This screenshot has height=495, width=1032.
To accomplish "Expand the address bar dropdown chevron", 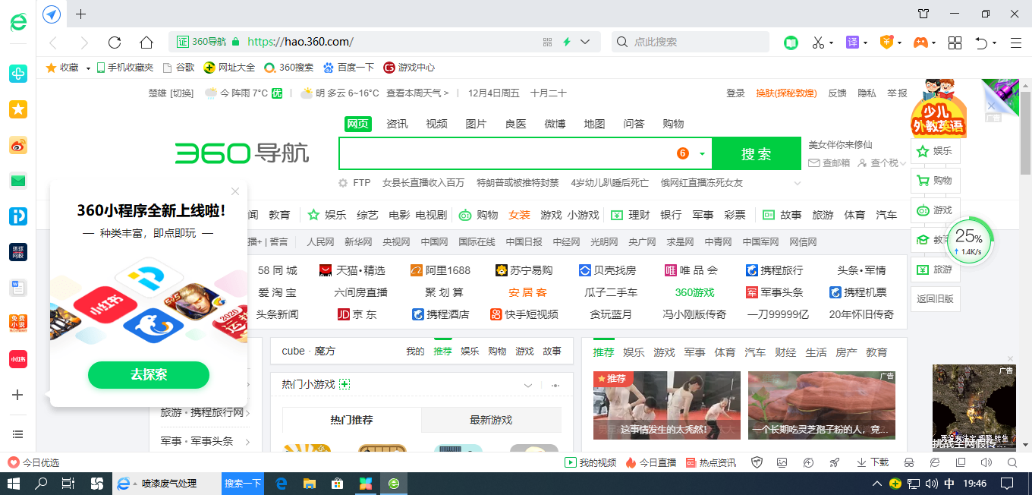I will point(584,42).
